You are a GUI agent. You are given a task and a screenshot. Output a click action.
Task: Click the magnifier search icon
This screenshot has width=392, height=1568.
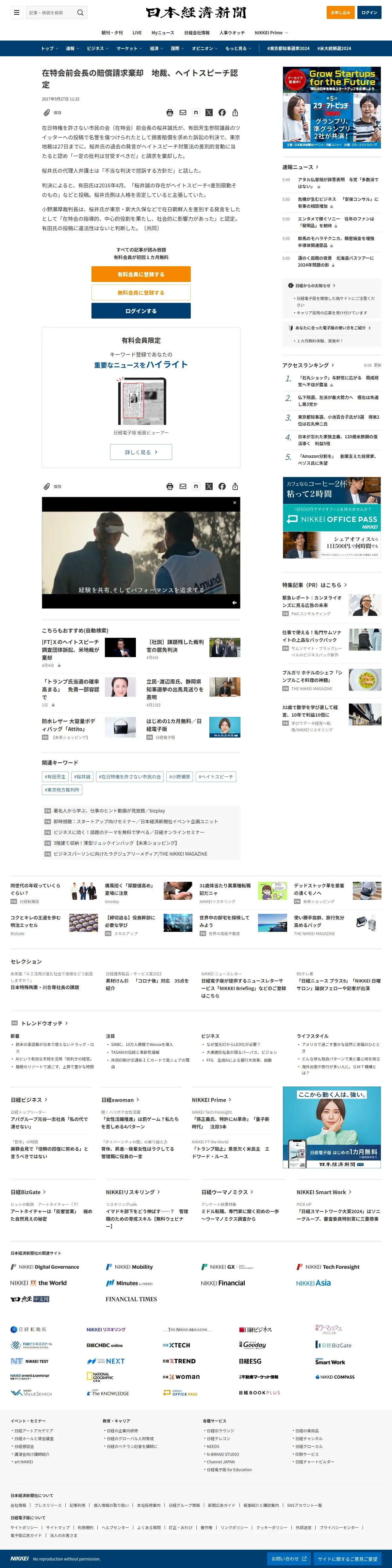click(x=80, y=12)
